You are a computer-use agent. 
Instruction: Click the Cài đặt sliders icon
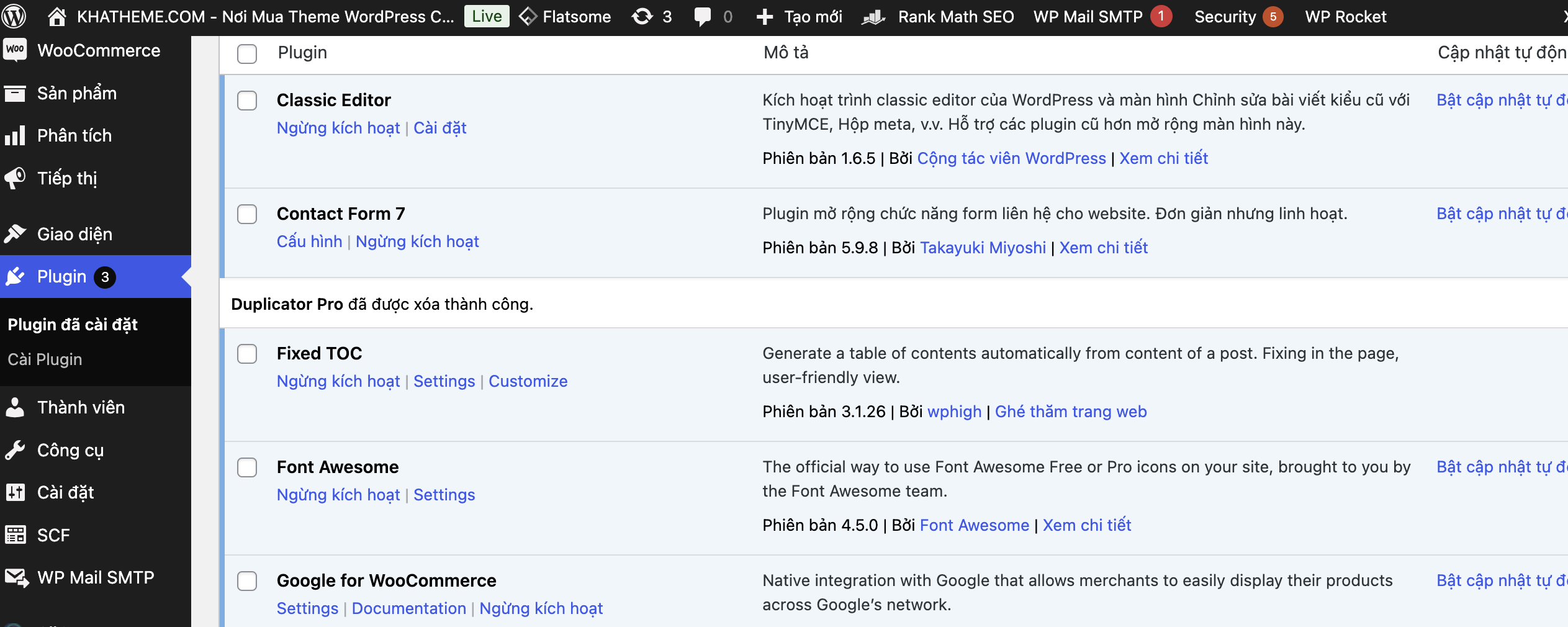15,492
